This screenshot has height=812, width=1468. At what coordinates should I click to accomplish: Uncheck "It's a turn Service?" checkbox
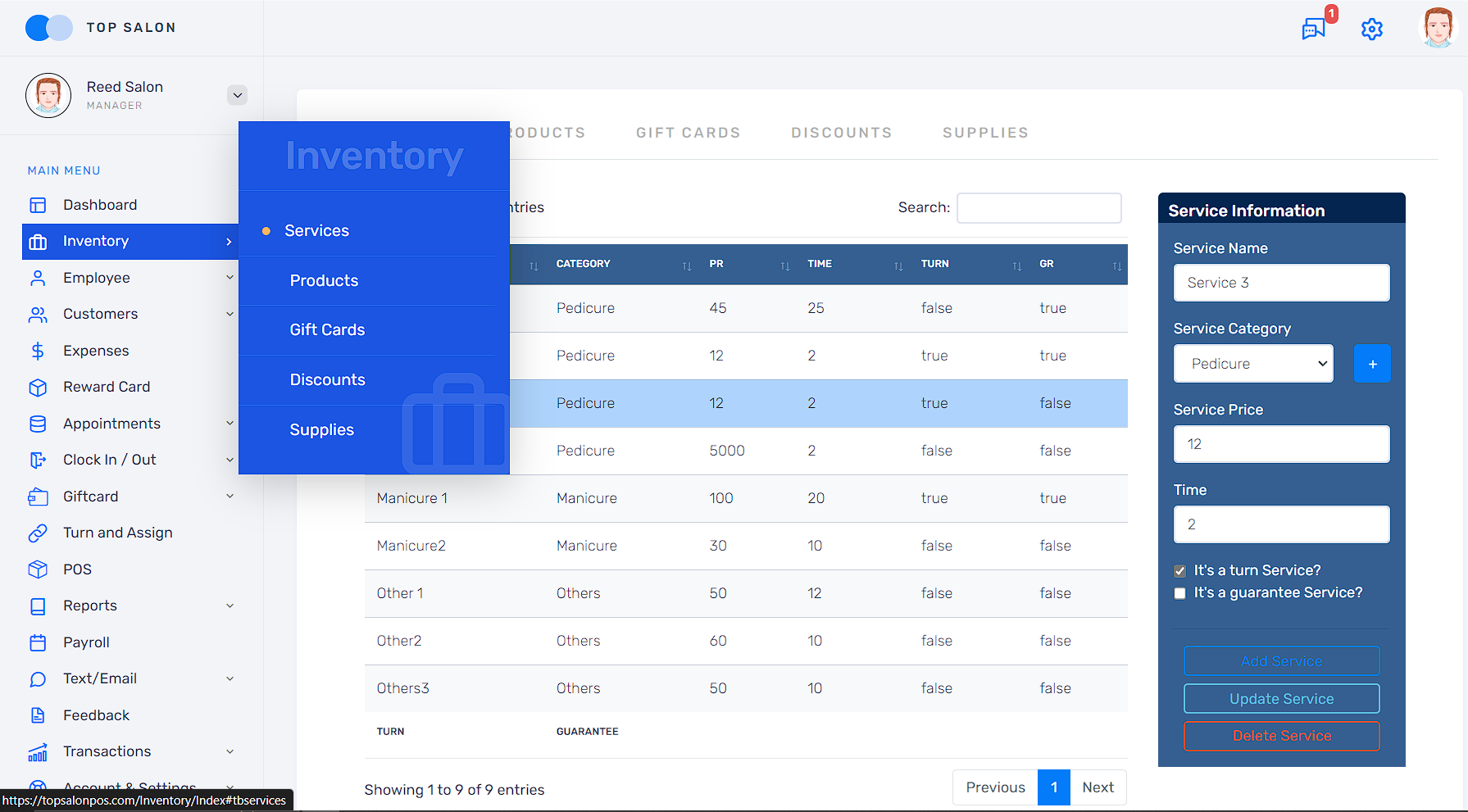pyautogui.click(x=1179, y=571)
